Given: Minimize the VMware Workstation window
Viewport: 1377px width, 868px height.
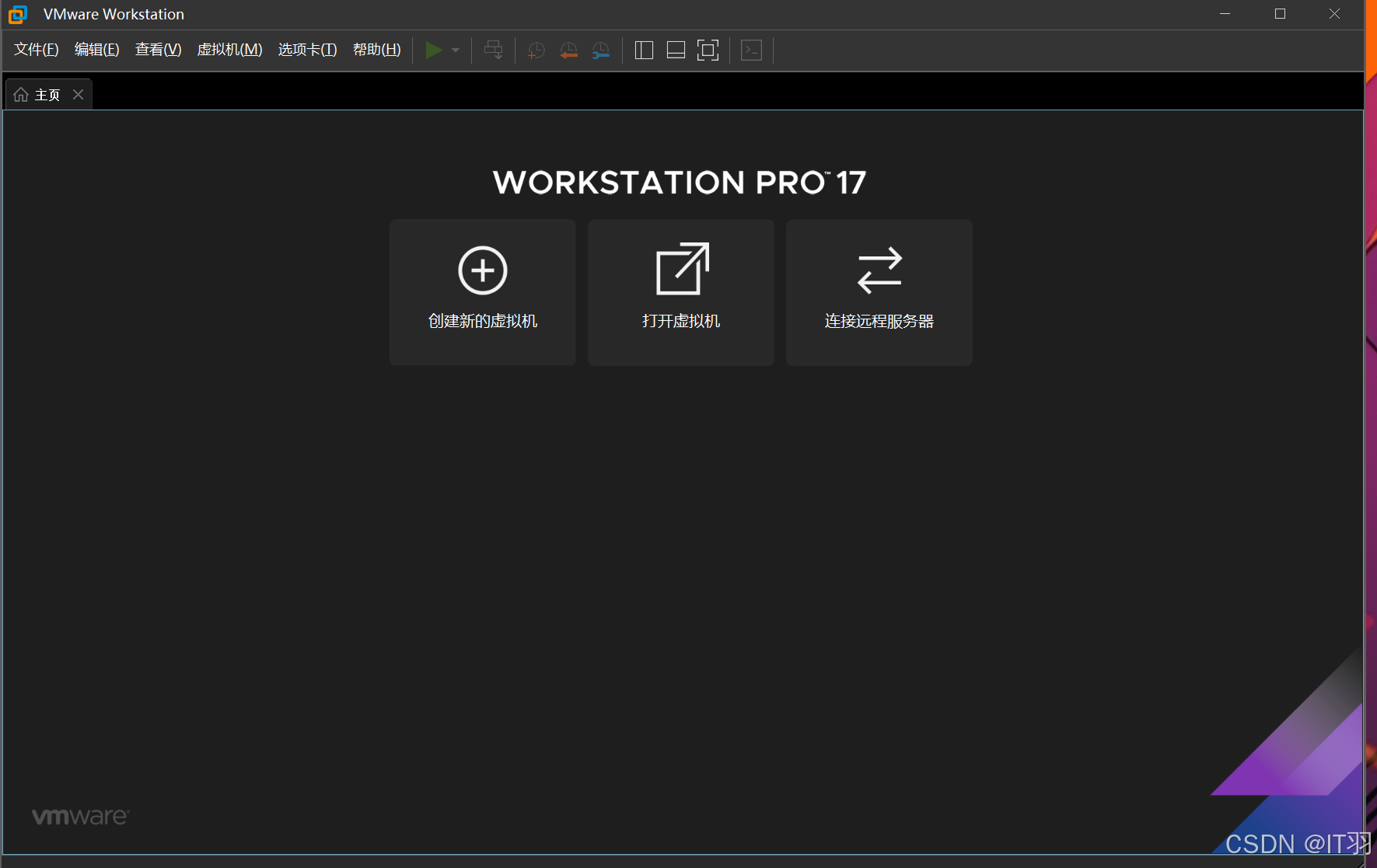Looking at the screenshot, I should point(1225,14).
